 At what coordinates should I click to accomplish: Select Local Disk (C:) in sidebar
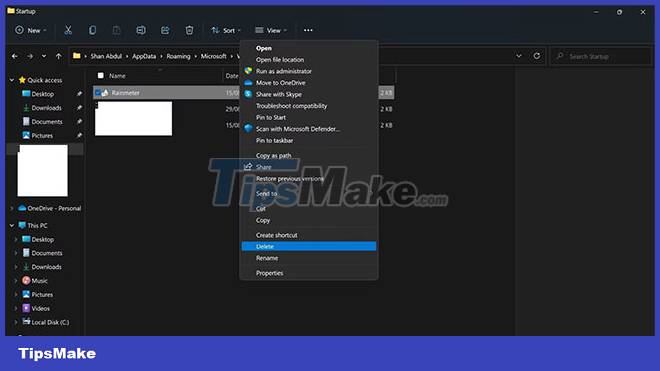pyautogui.click(x=50, y=322)
